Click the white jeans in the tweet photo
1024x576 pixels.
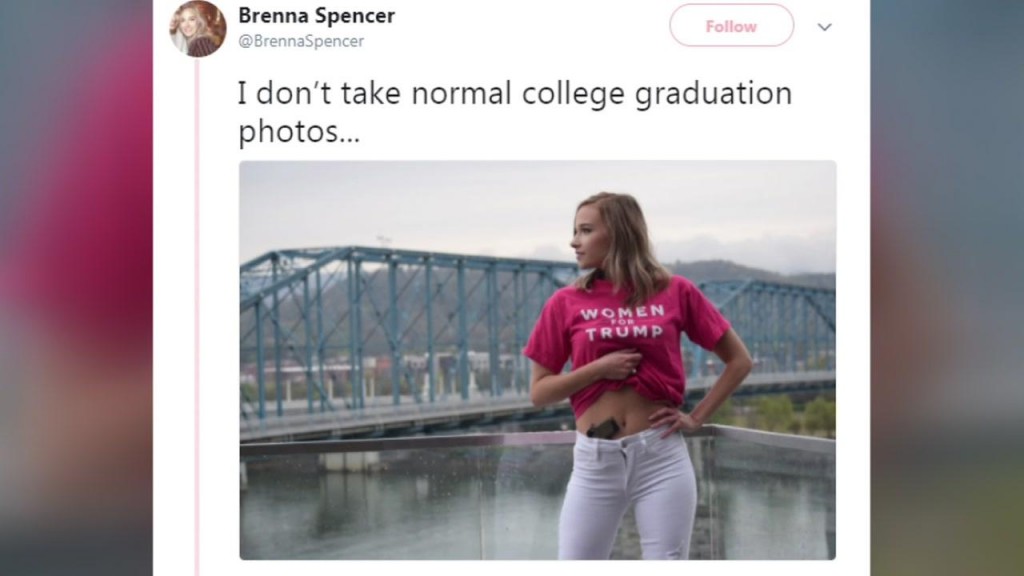[x=627, y=496]
